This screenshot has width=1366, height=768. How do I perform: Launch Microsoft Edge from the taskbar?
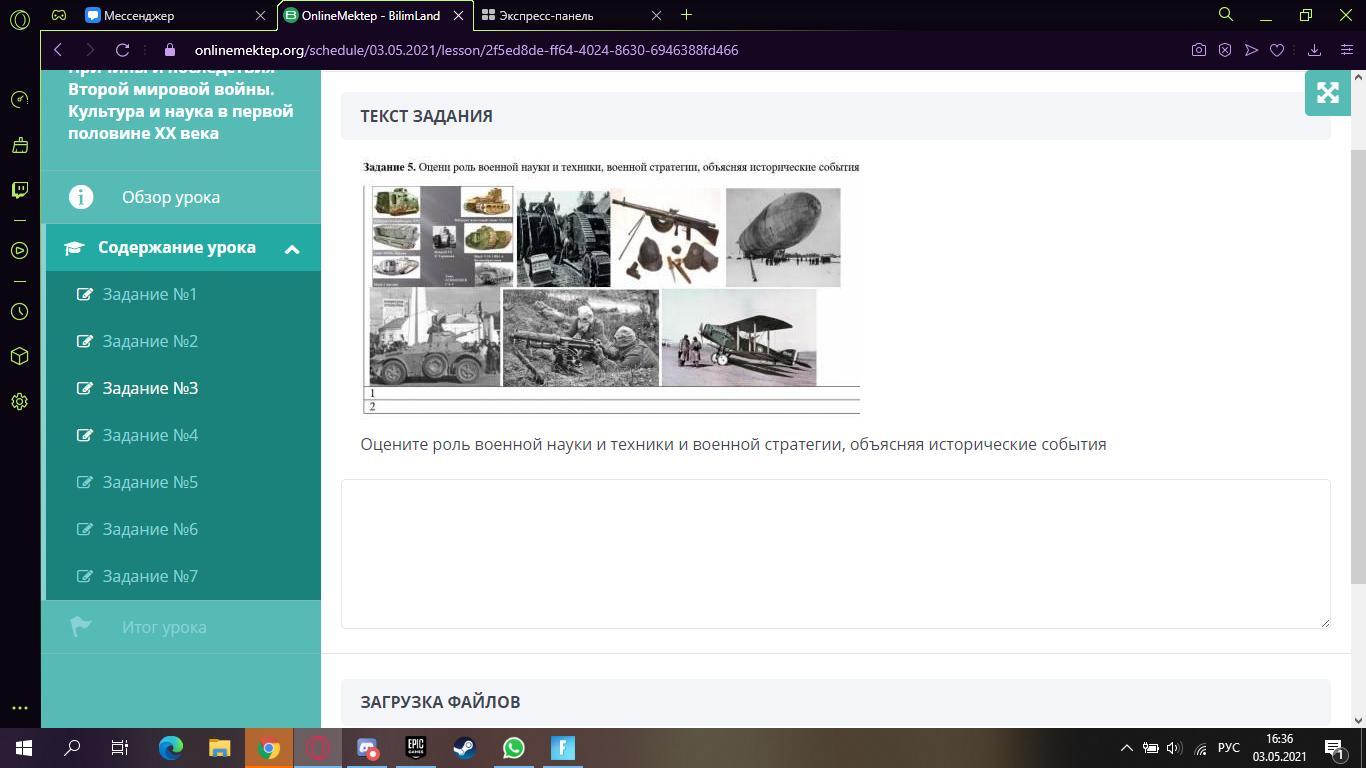click(171, 748)
